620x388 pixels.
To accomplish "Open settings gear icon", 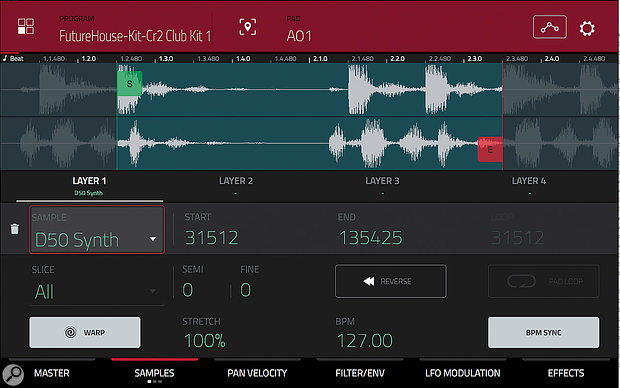I will point(587,28).
